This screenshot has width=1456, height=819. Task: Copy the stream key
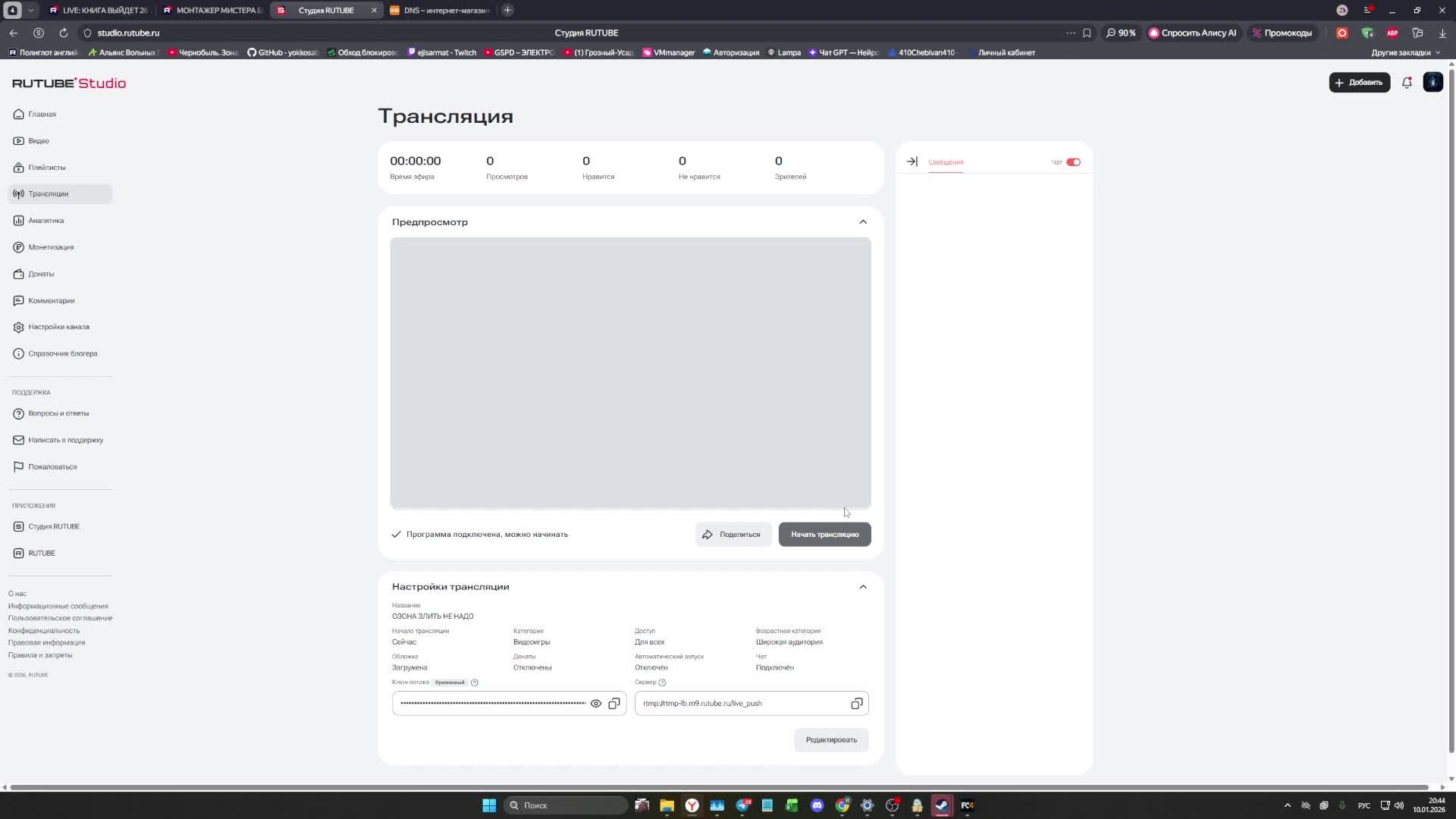click(x=614, y=704)
